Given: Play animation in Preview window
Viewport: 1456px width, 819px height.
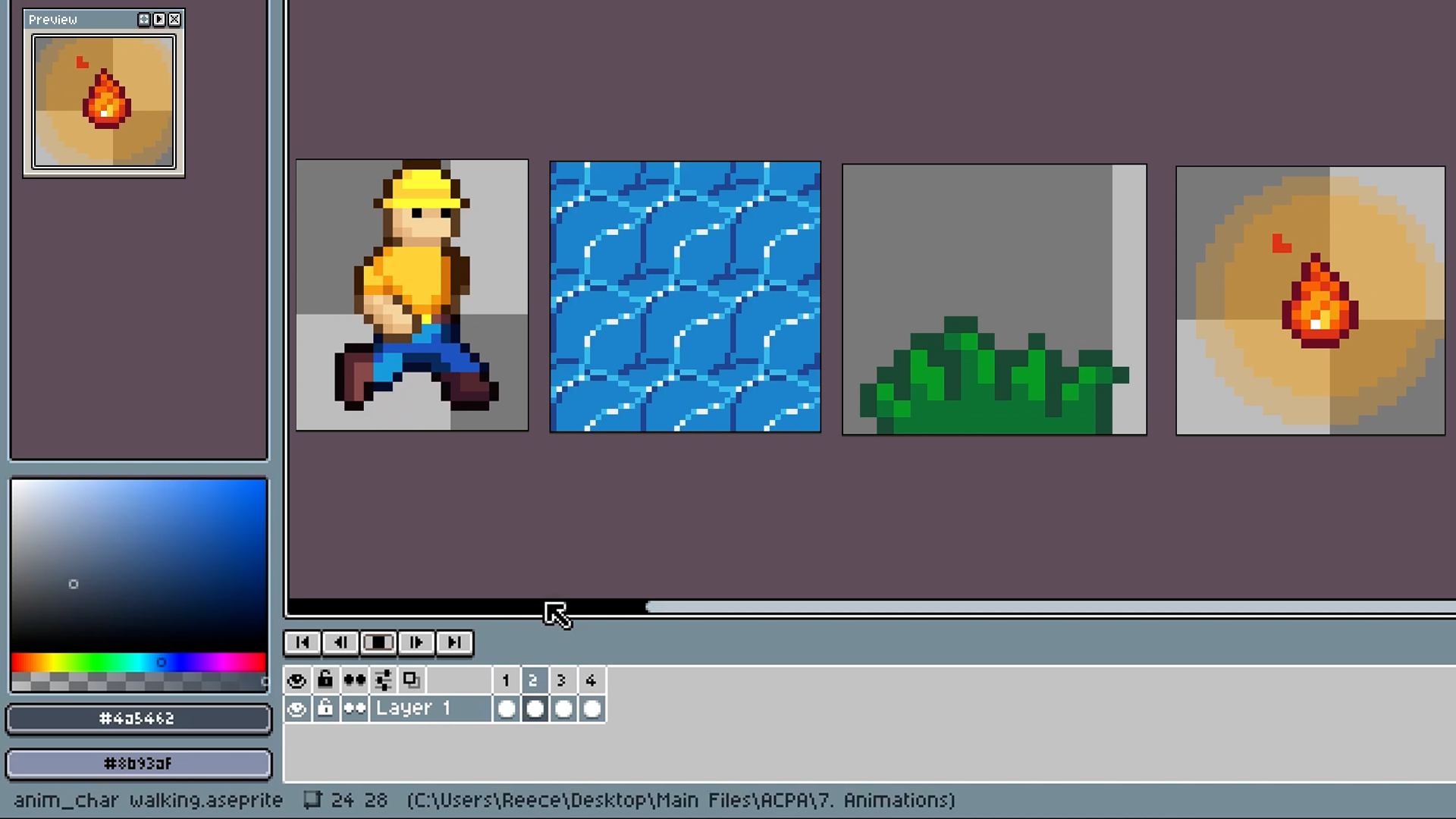Looking at the screenshot, I should click(159, 20).
